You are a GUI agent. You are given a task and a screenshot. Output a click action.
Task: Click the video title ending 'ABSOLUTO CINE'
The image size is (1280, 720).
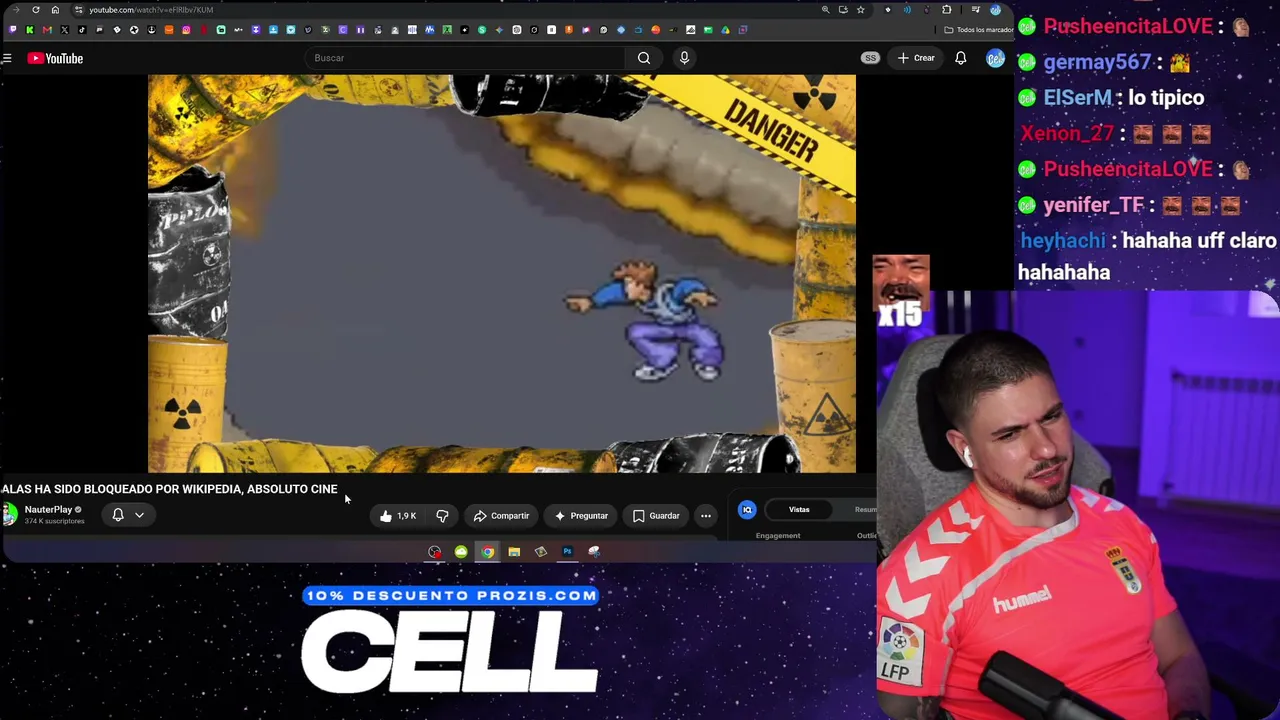[169, 489]
